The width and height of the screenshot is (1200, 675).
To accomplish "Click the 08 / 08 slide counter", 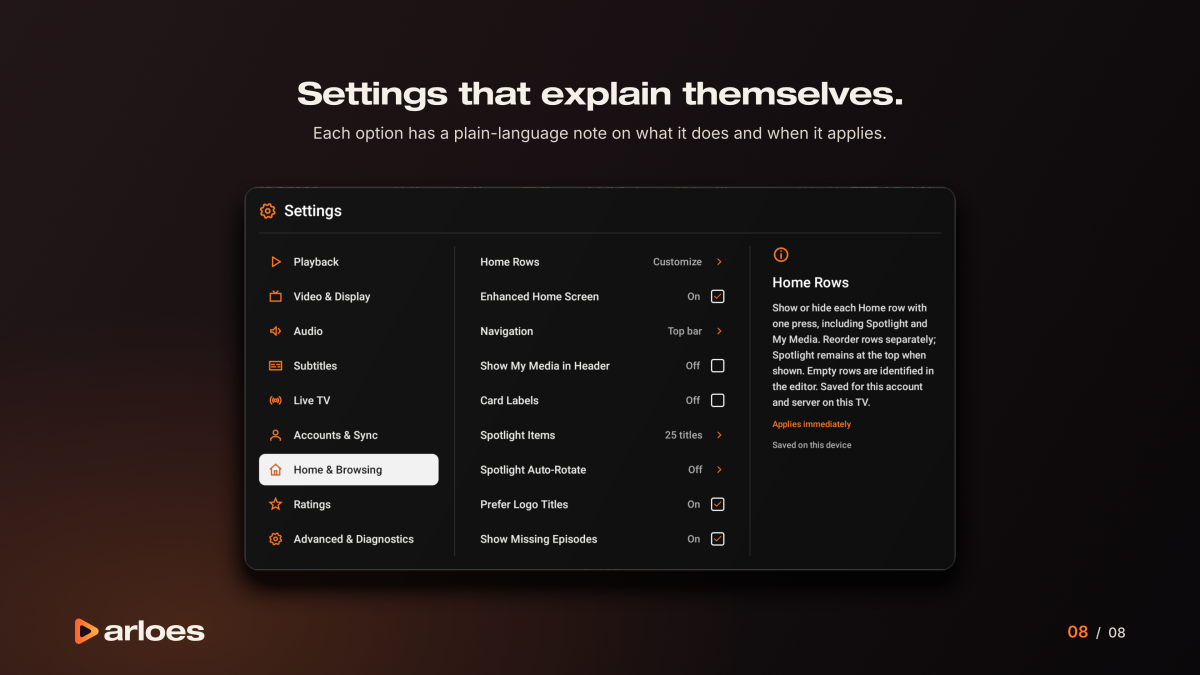I will pos(1096,632).
